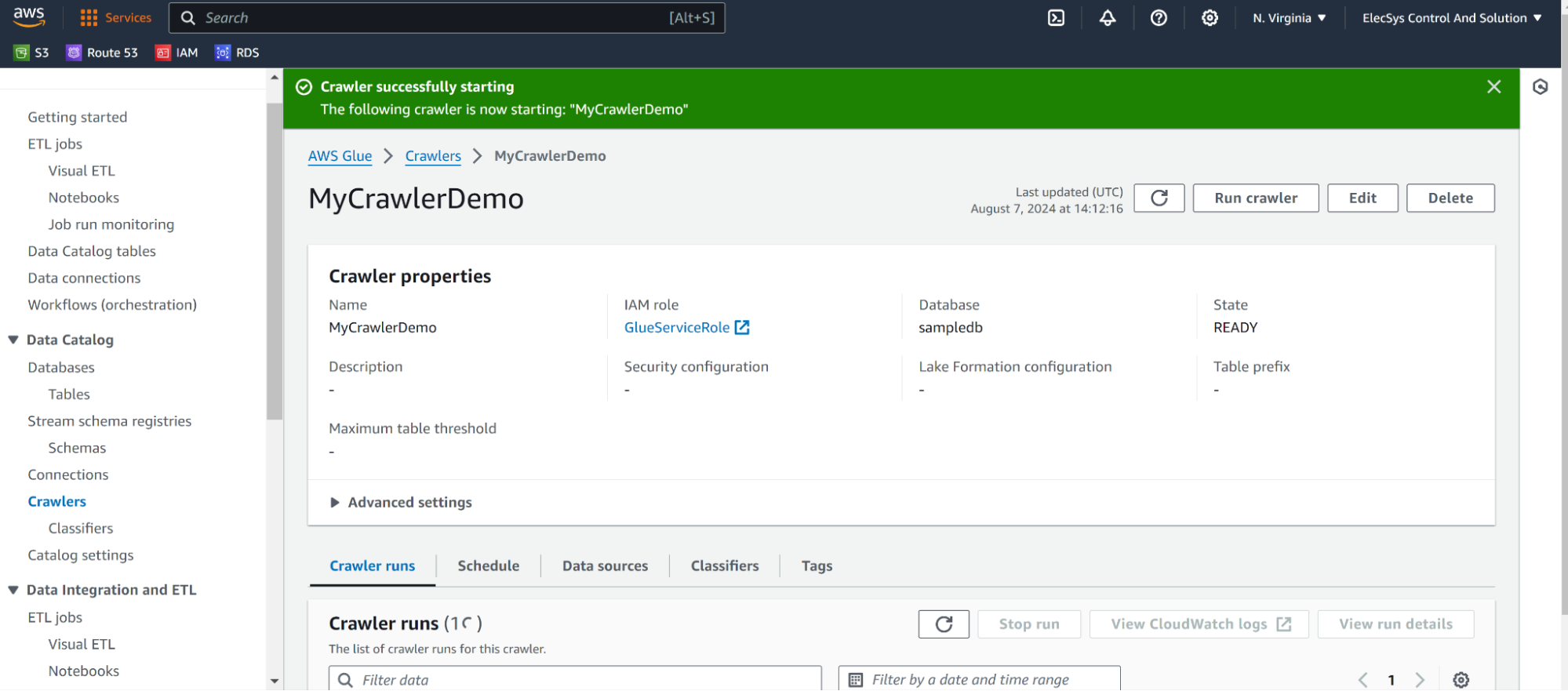The height and width of the screenshot is (691, 1568).
Task: Open Connections in sidebar
Action: [x=68, y=475]
